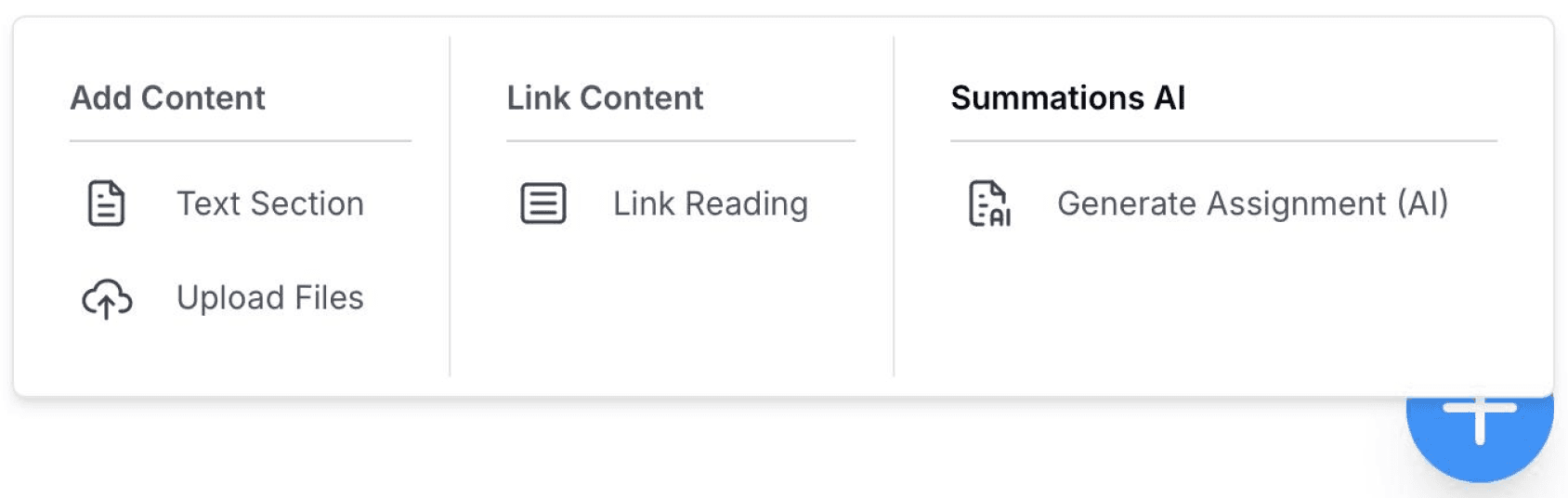Select "Generate Assignment (AI)" option text
Image resolution: width=1568 pixels, height=498 pixels.
(1252, 203)
